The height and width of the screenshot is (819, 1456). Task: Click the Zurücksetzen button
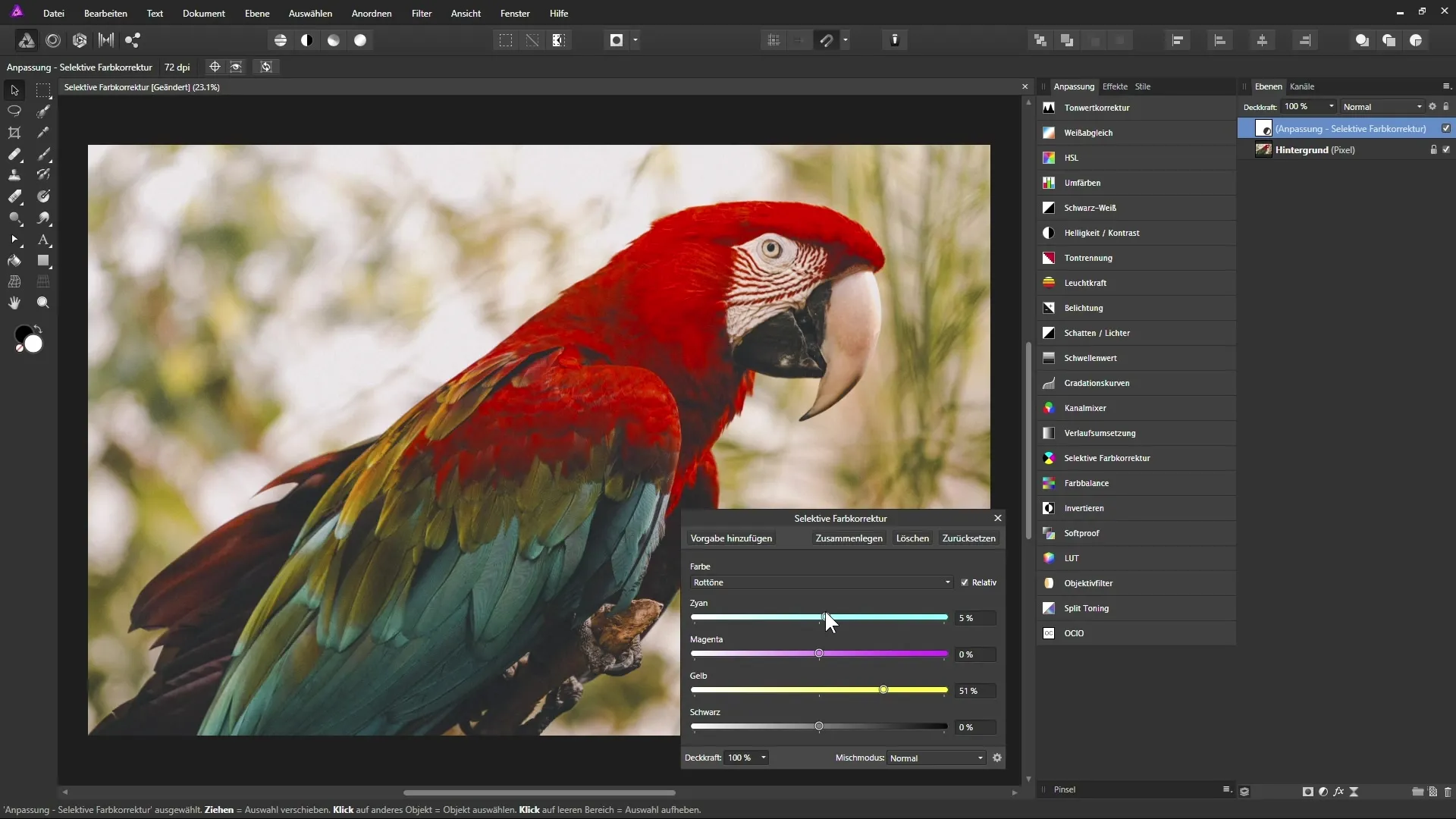tap(968, 538)
